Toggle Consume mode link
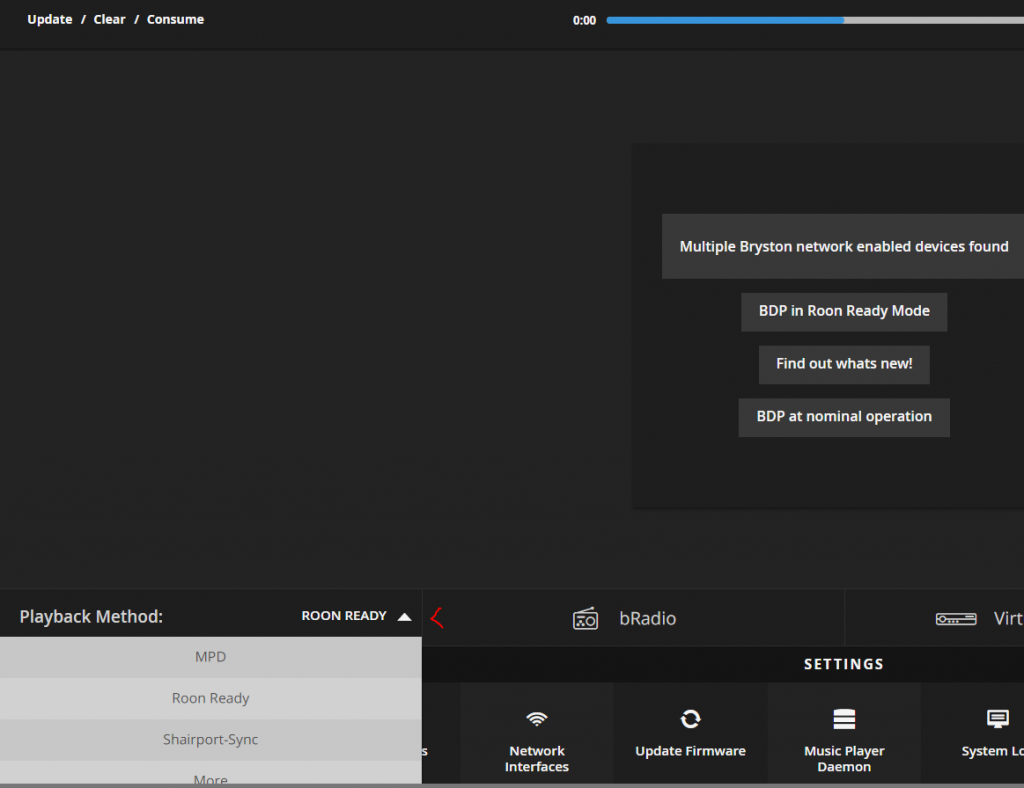Image resolution: width=1024 pixels, height=788 pixels. [175, 20]
